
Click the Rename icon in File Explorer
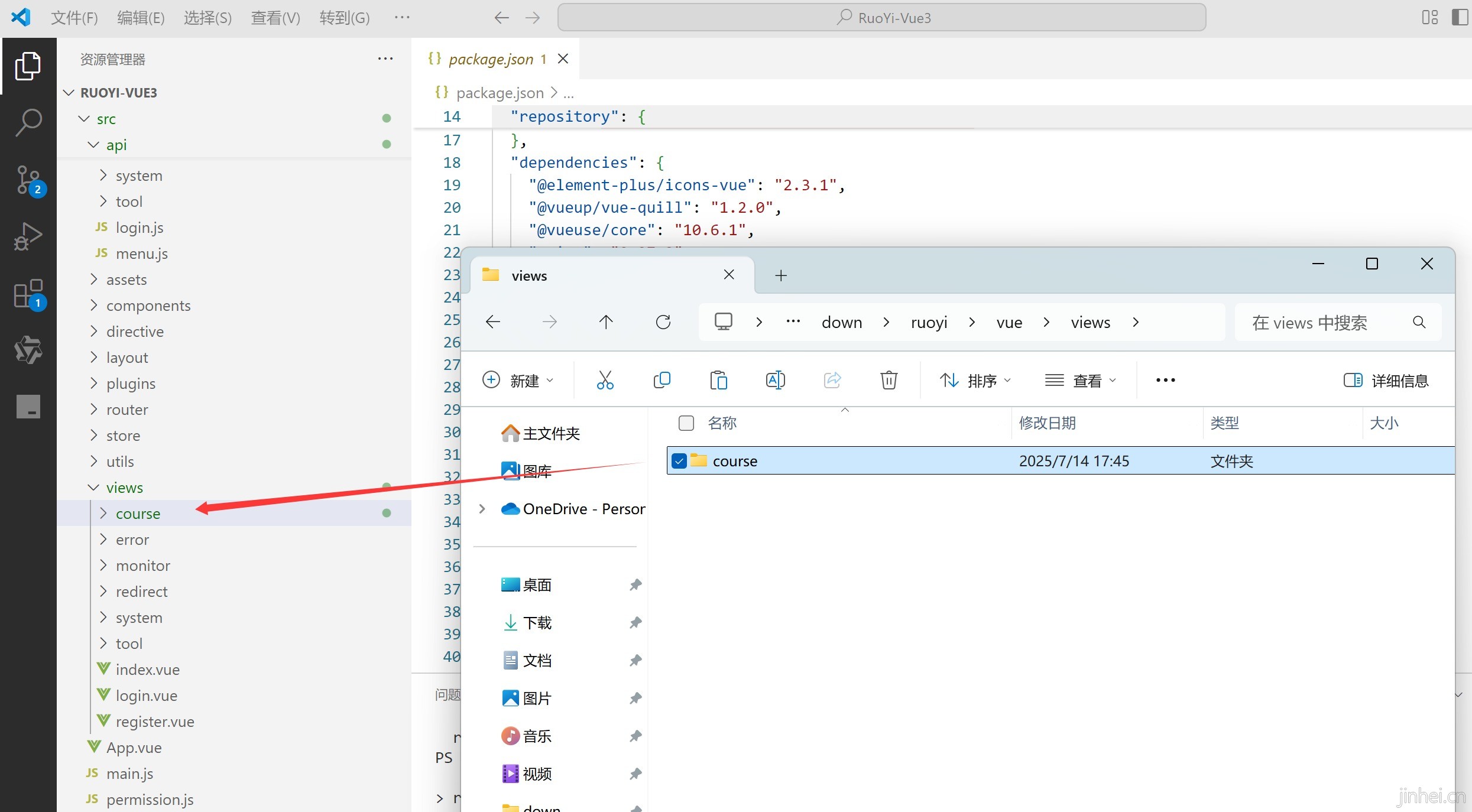click(x=775, y=380)
